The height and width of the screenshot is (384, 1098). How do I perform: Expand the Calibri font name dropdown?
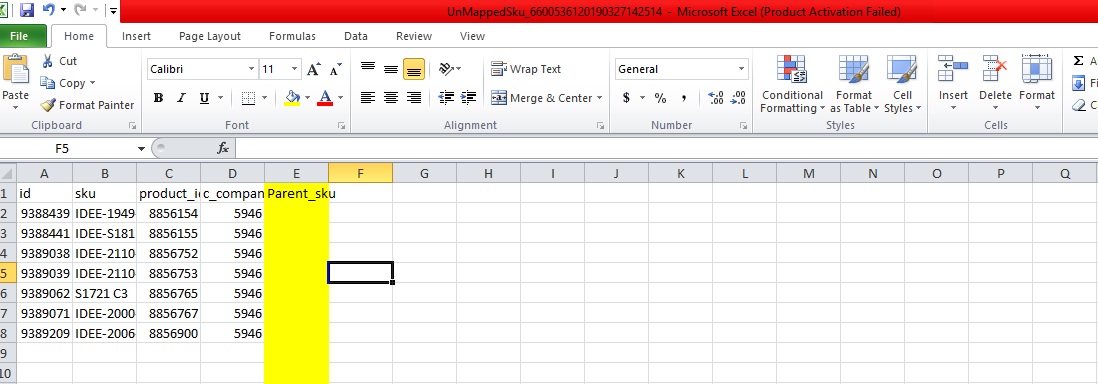(251, 69)
